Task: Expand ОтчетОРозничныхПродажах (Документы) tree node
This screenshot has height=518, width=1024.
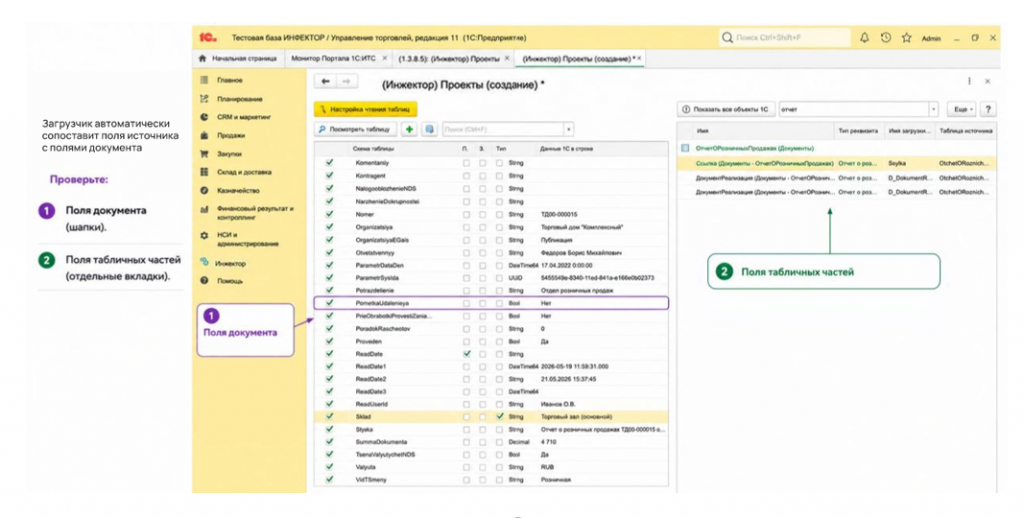Action: click(x=685, y=148)
